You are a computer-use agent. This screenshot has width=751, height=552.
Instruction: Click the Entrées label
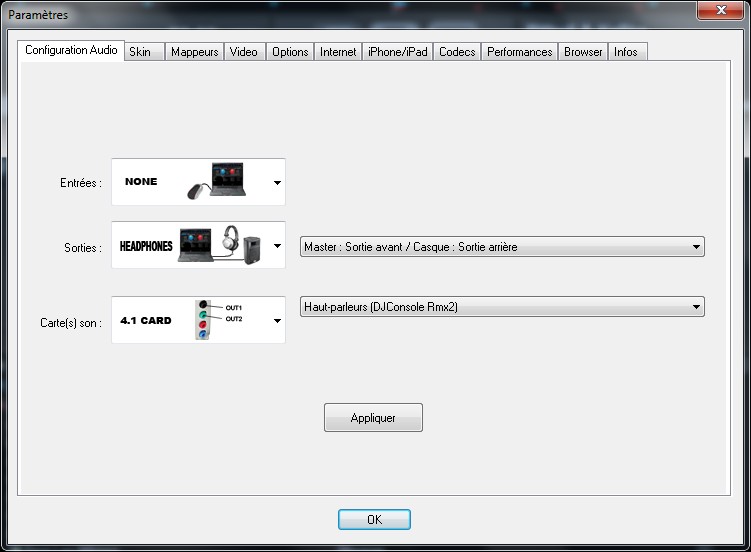(81, 183)
